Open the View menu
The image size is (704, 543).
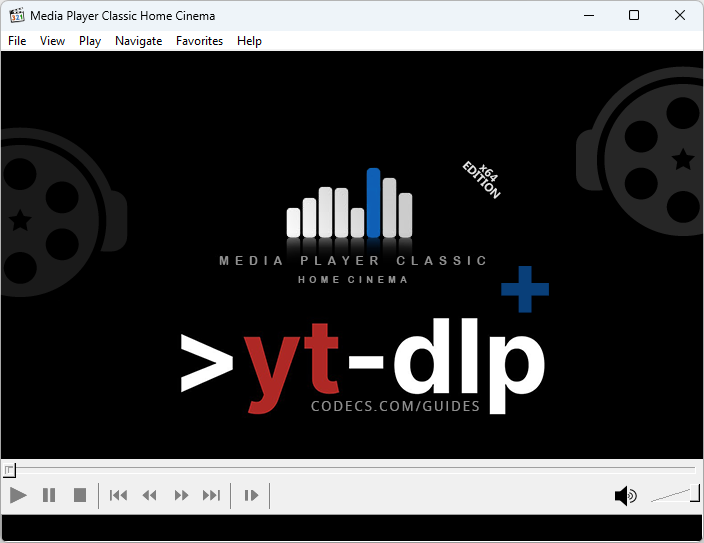tap(52, 41)
